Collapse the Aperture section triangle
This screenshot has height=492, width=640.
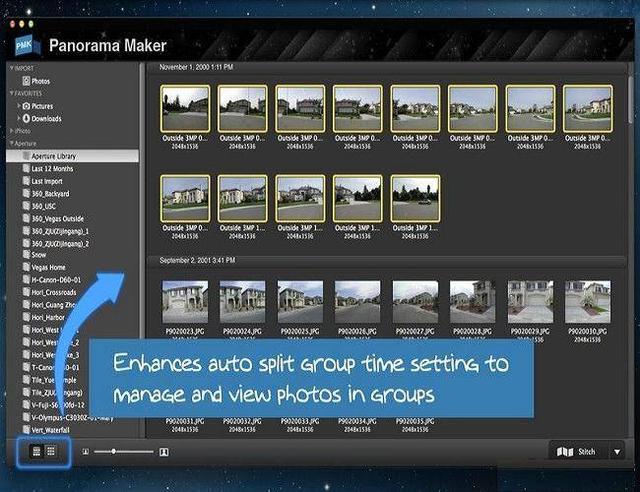[12, 144]
